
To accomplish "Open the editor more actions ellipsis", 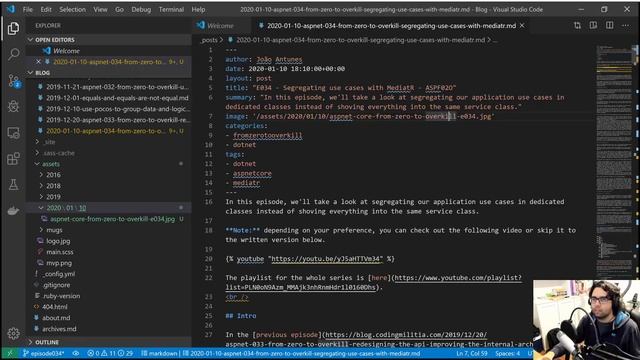I will (625, 26).
